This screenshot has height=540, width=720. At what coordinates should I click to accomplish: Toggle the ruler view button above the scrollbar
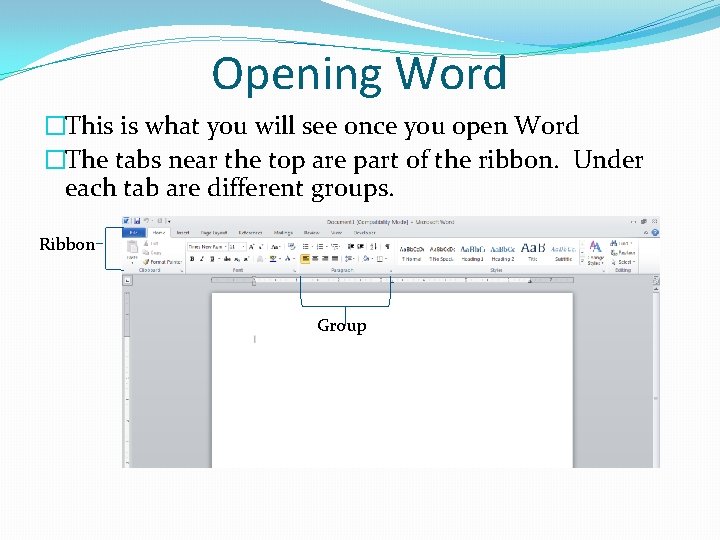(656, 280)
